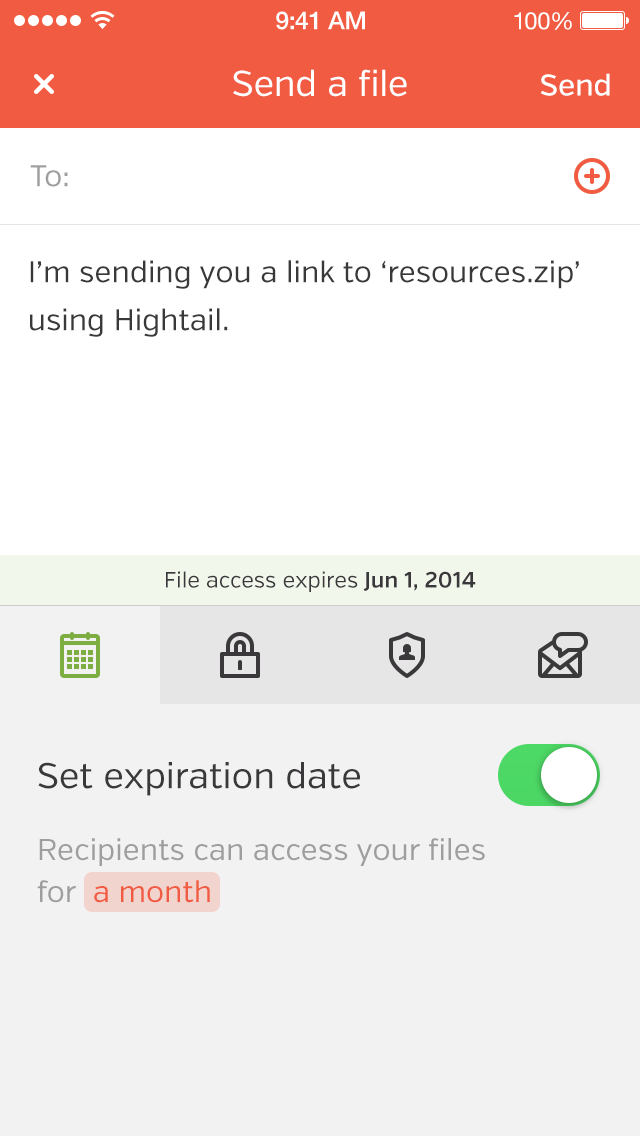Open the shield identity verification tab
The width and height of the screenshot is (640, 1136).
[x=407, y=655]
